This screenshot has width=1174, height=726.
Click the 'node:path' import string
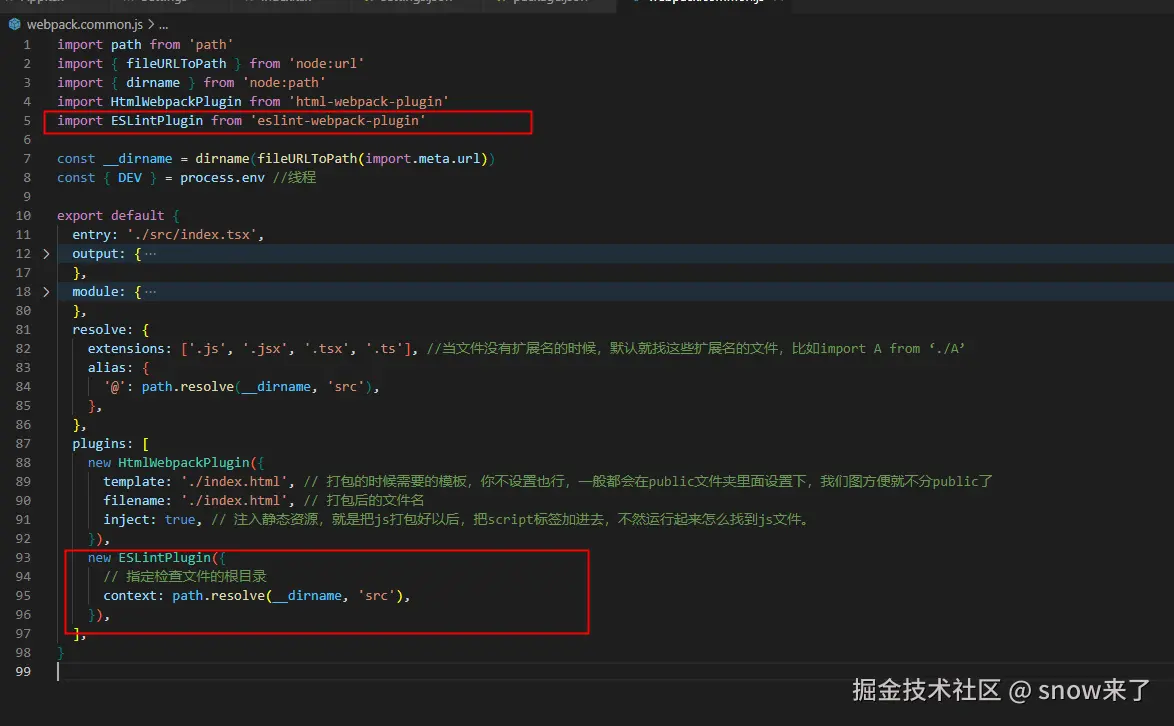(284, 82)
